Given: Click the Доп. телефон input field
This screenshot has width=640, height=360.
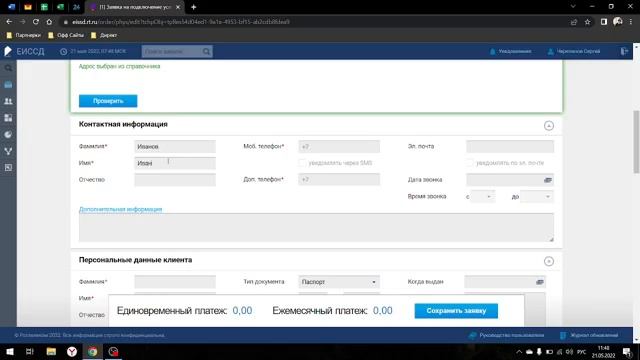Looking at the screenshot, I should tap(339, 180).
